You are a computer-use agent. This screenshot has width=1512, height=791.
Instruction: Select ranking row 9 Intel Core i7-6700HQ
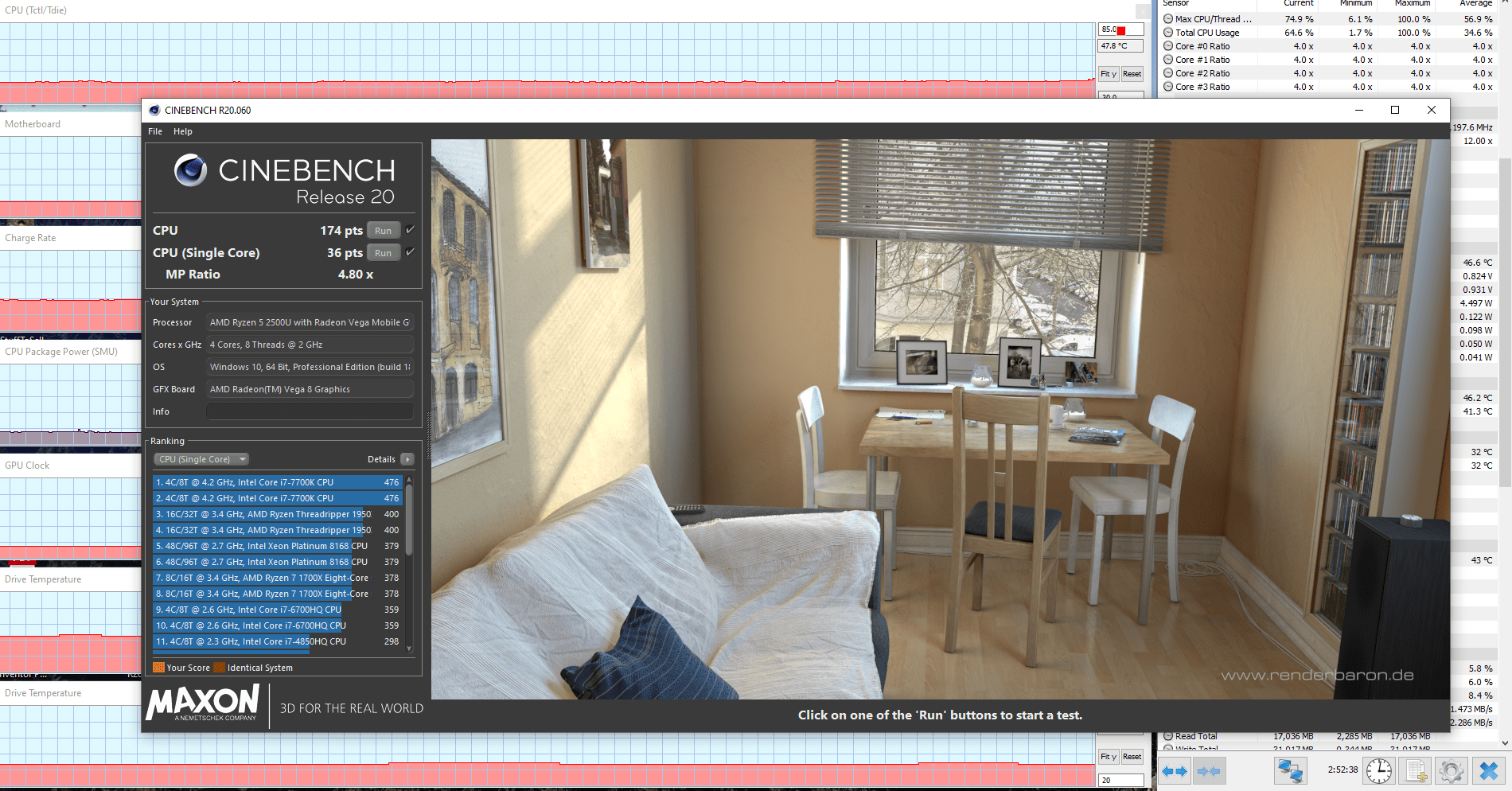[x=278, y=610]
